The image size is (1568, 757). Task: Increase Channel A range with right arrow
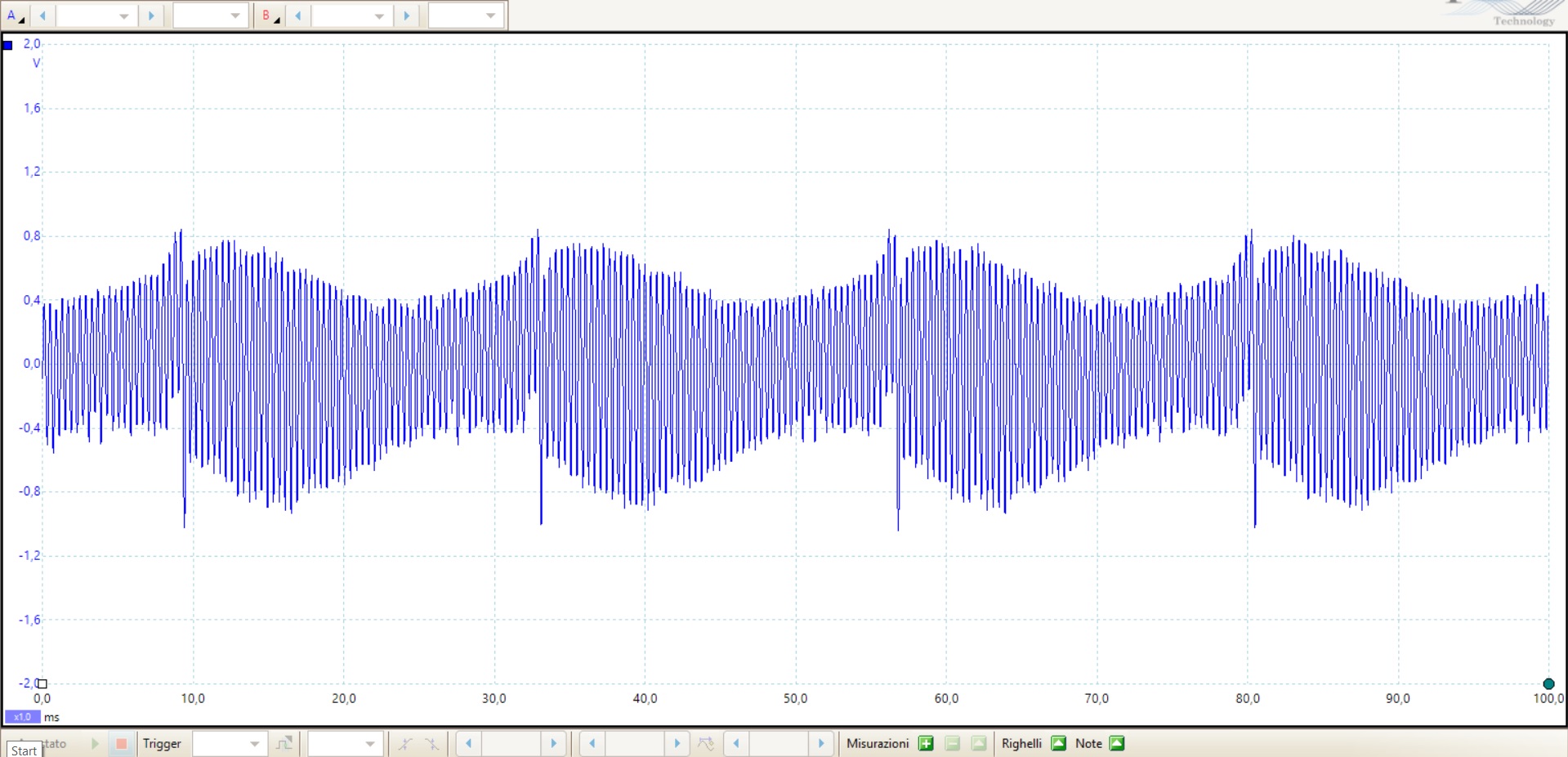coord(151,16)
